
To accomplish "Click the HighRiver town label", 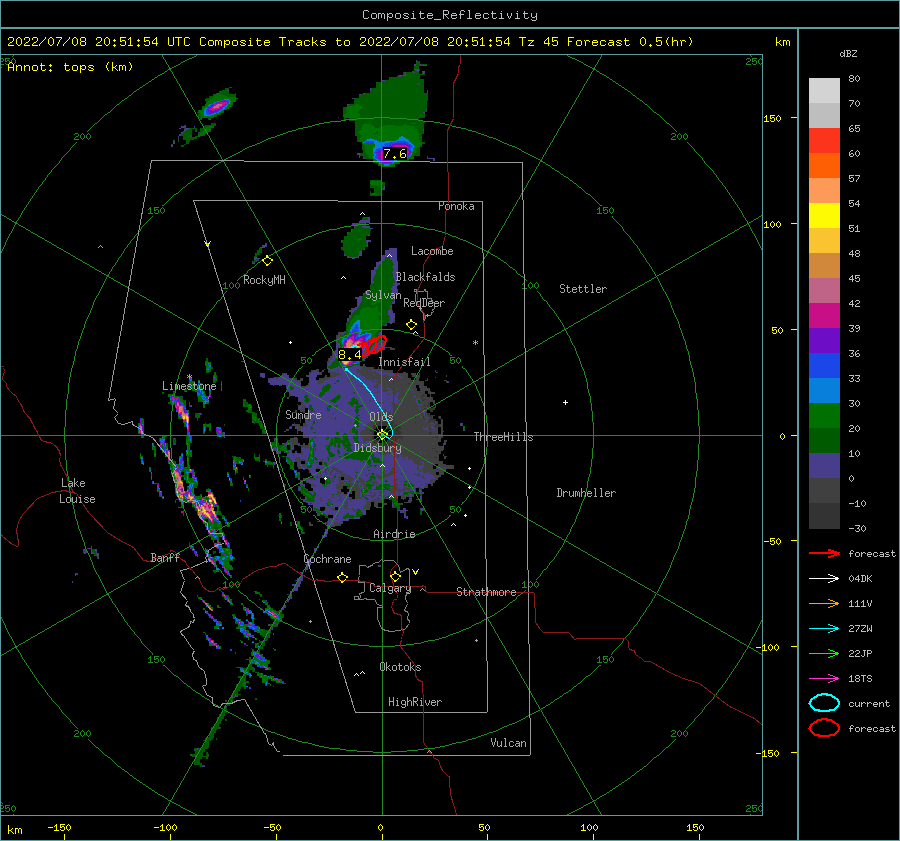I will pos(415,702).
